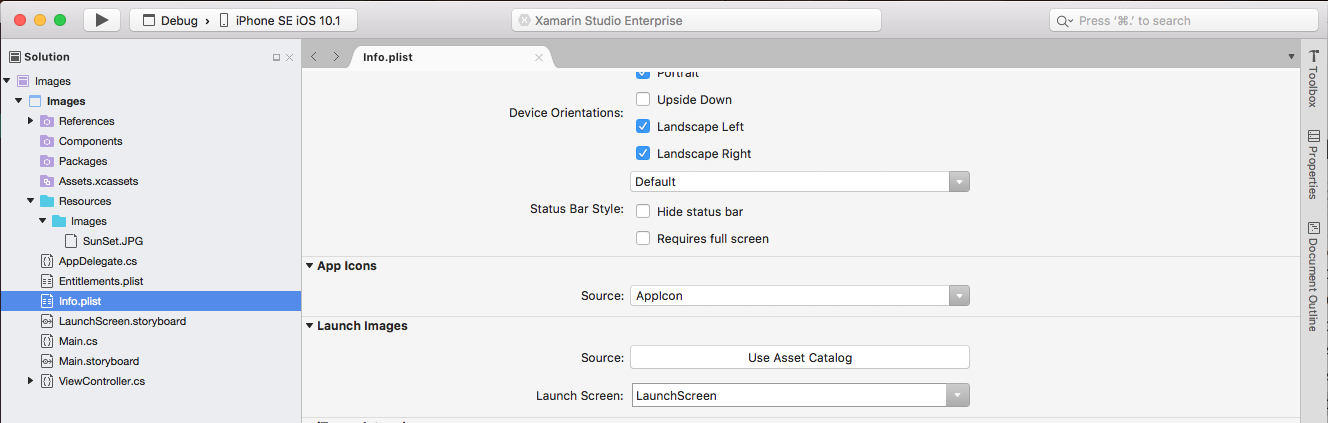Click the Main.cs file icon
Image resolution: width=1328 pixels, height=423 pixels.
tap(47, 341)
